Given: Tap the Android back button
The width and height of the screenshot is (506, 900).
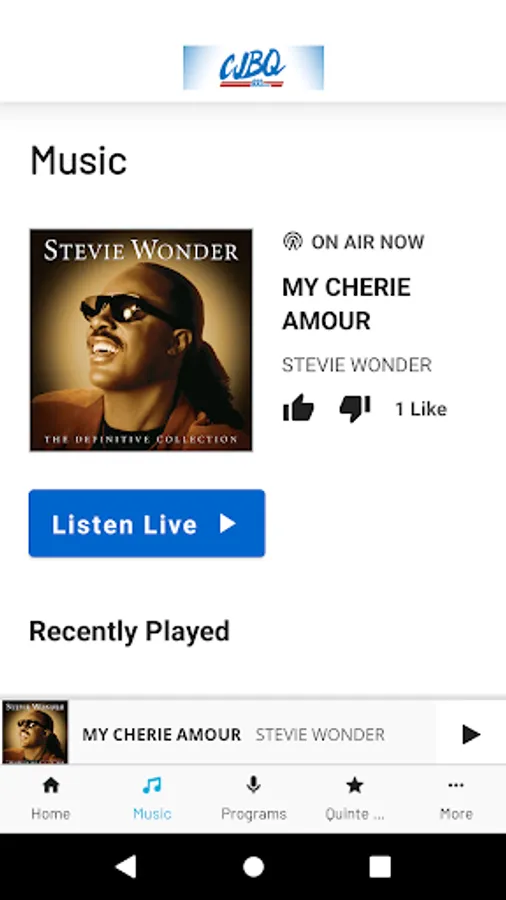Looking at the screenshot, I should pyautogui.click(x=126, y=866).
